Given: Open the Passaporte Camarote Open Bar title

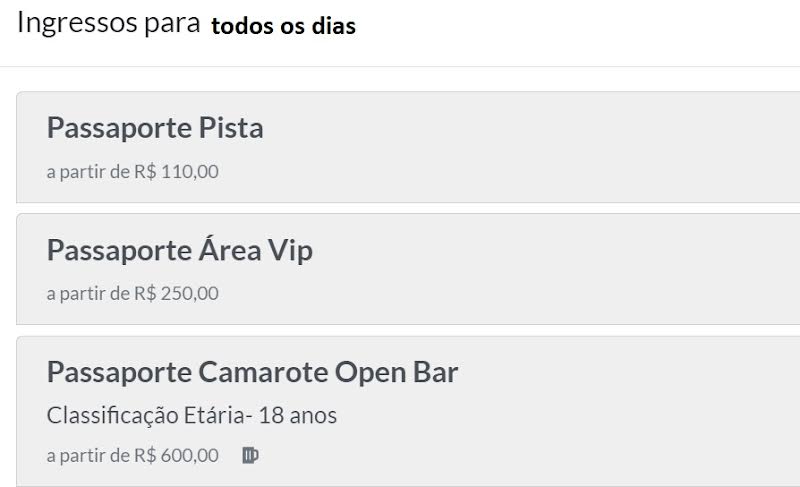Looking at the screenshot, I should click(x=252, y=372).
